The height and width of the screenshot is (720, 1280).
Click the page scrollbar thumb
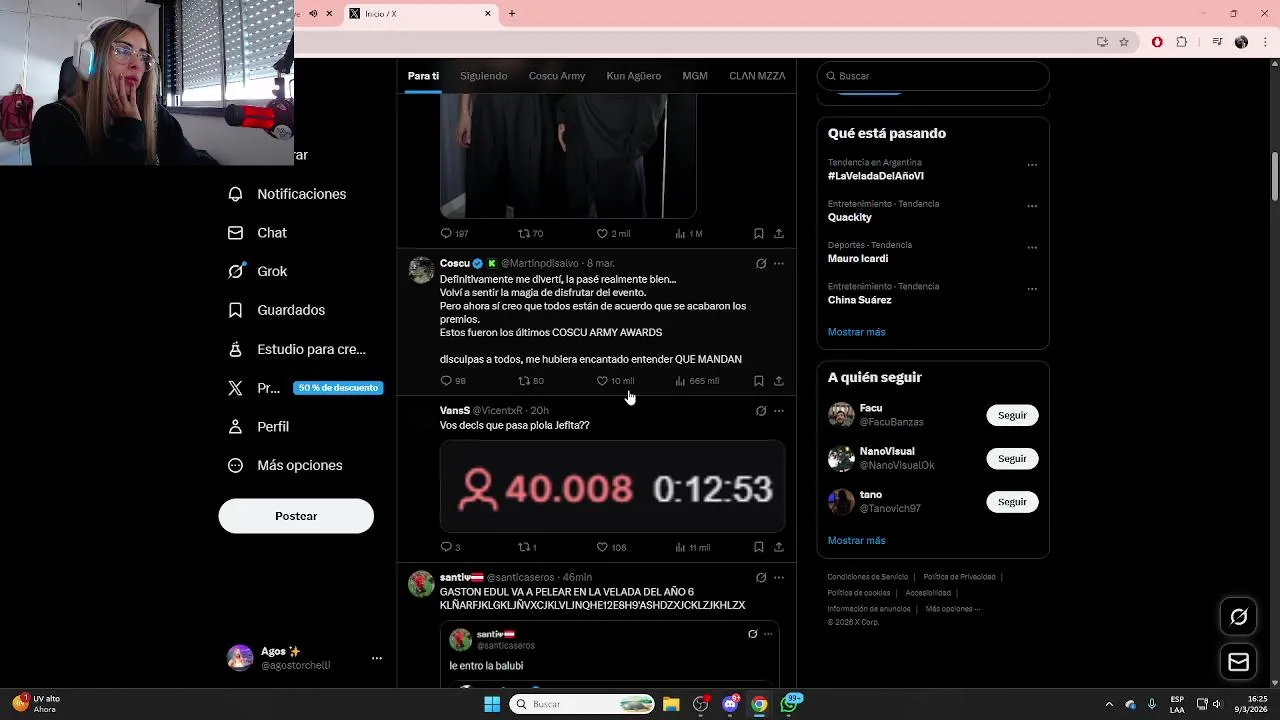click(x=1275, y=177)
